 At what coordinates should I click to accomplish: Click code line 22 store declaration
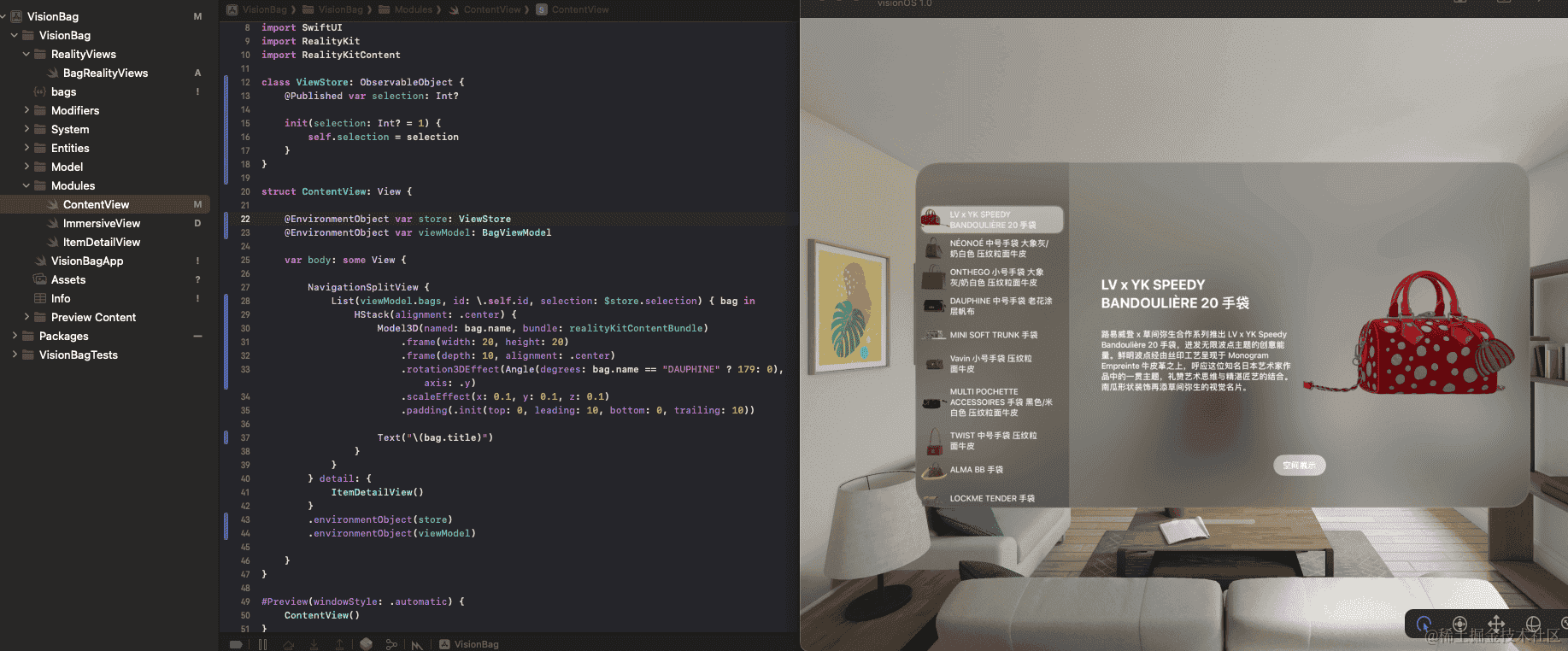click(x=397, y=219)
